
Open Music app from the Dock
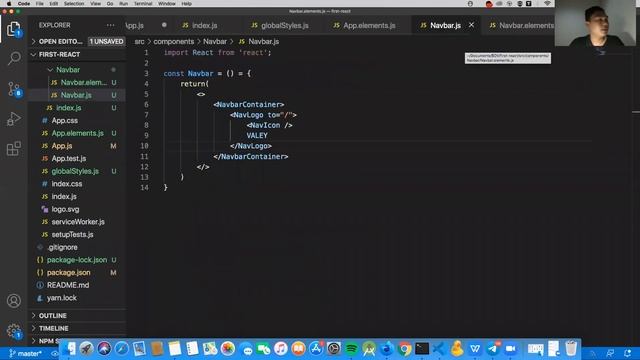tap(281, 349)
